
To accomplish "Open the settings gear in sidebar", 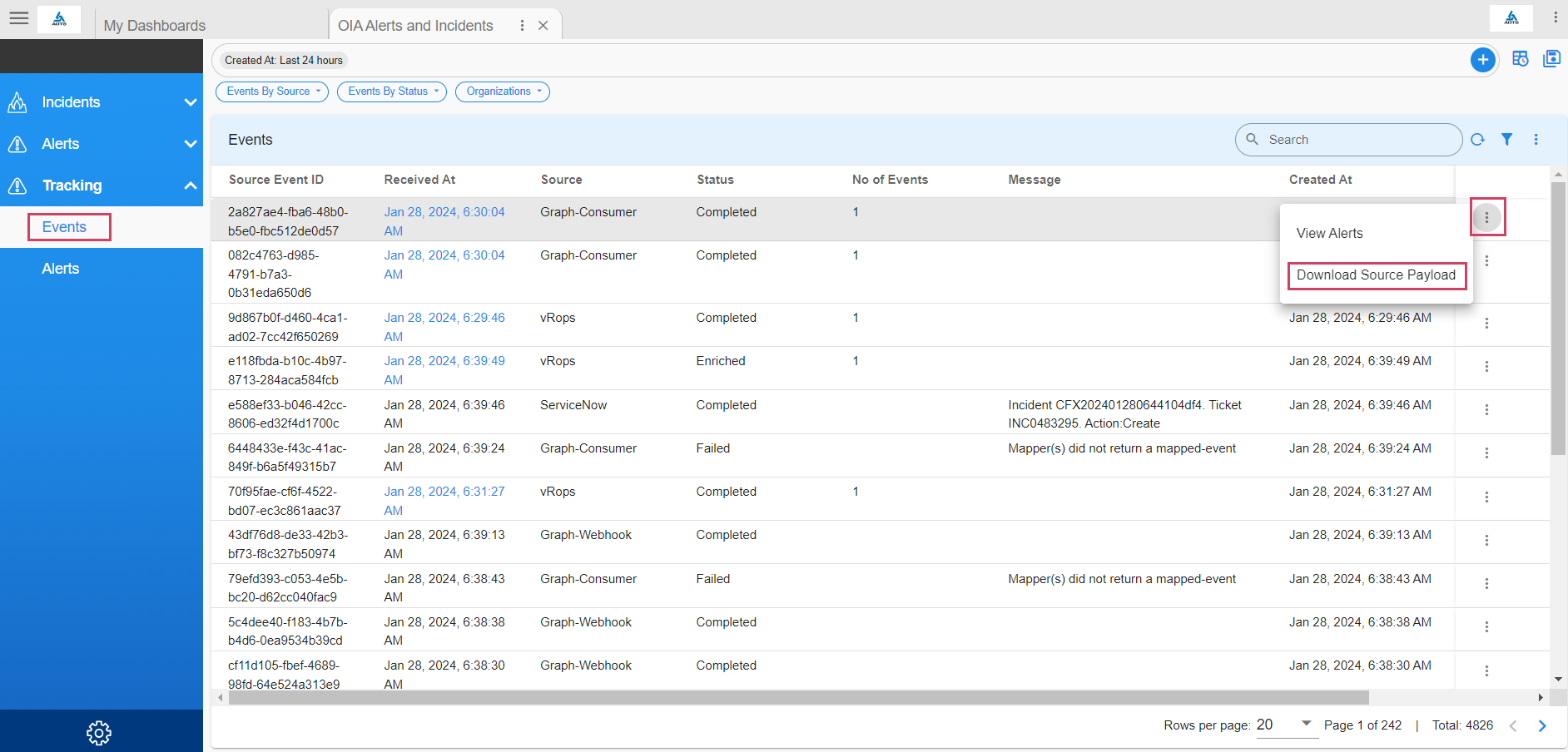I will [99, 733].
